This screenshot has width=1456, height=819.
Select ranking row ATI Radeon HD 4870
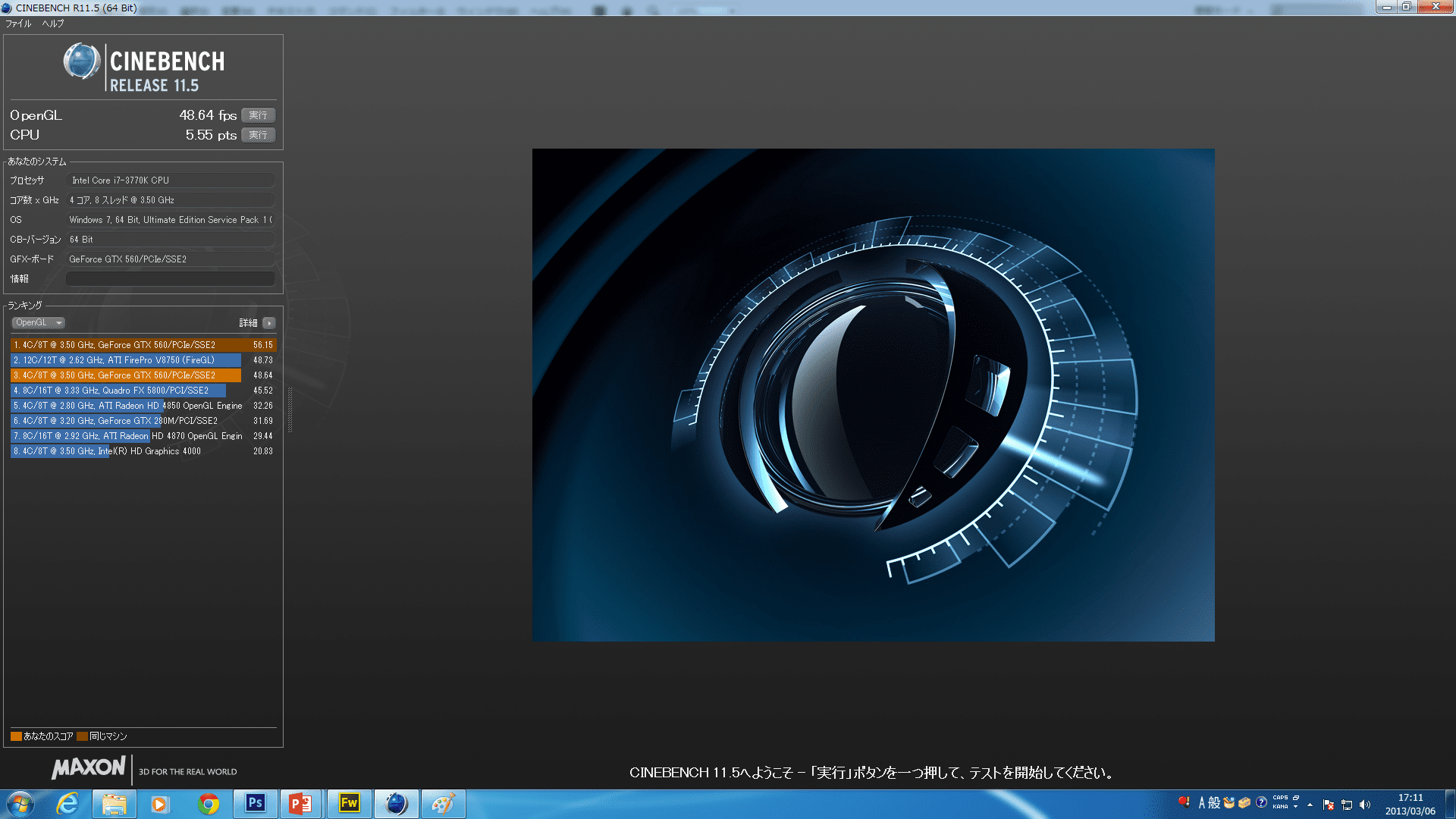pos(143,436)
